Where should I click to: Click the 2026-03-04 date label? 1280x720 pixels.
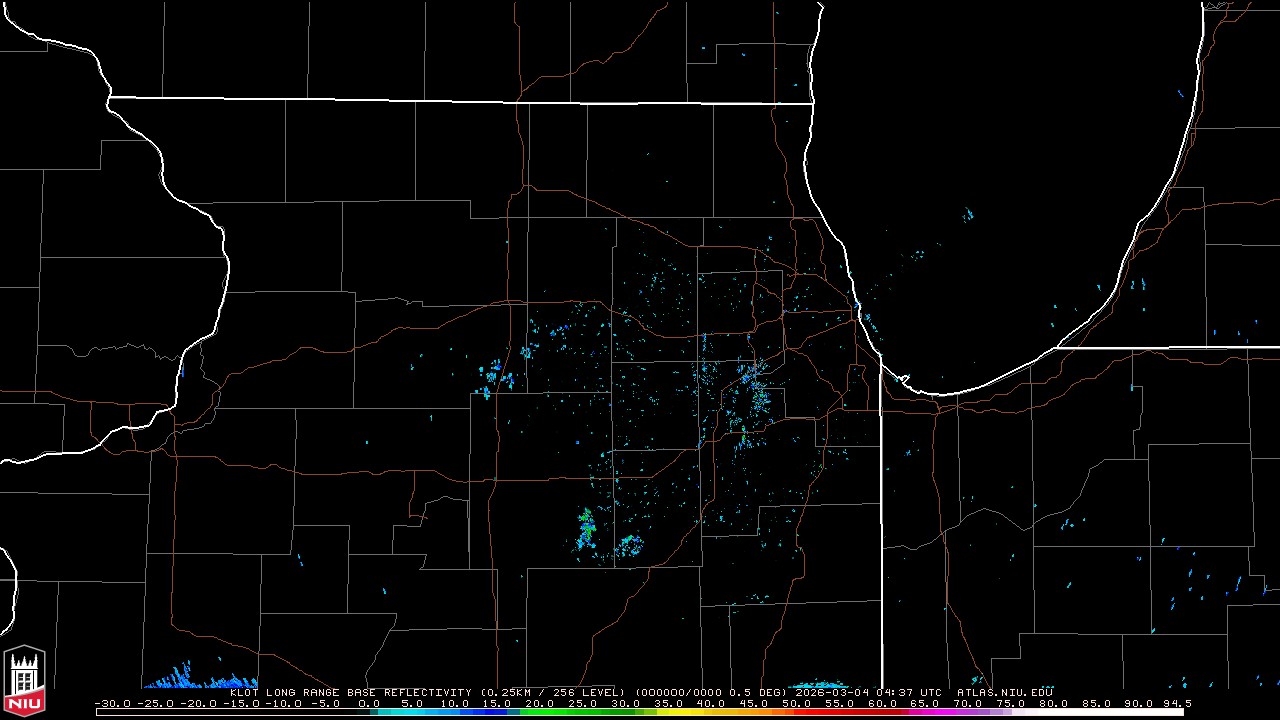tap(832, 692)
